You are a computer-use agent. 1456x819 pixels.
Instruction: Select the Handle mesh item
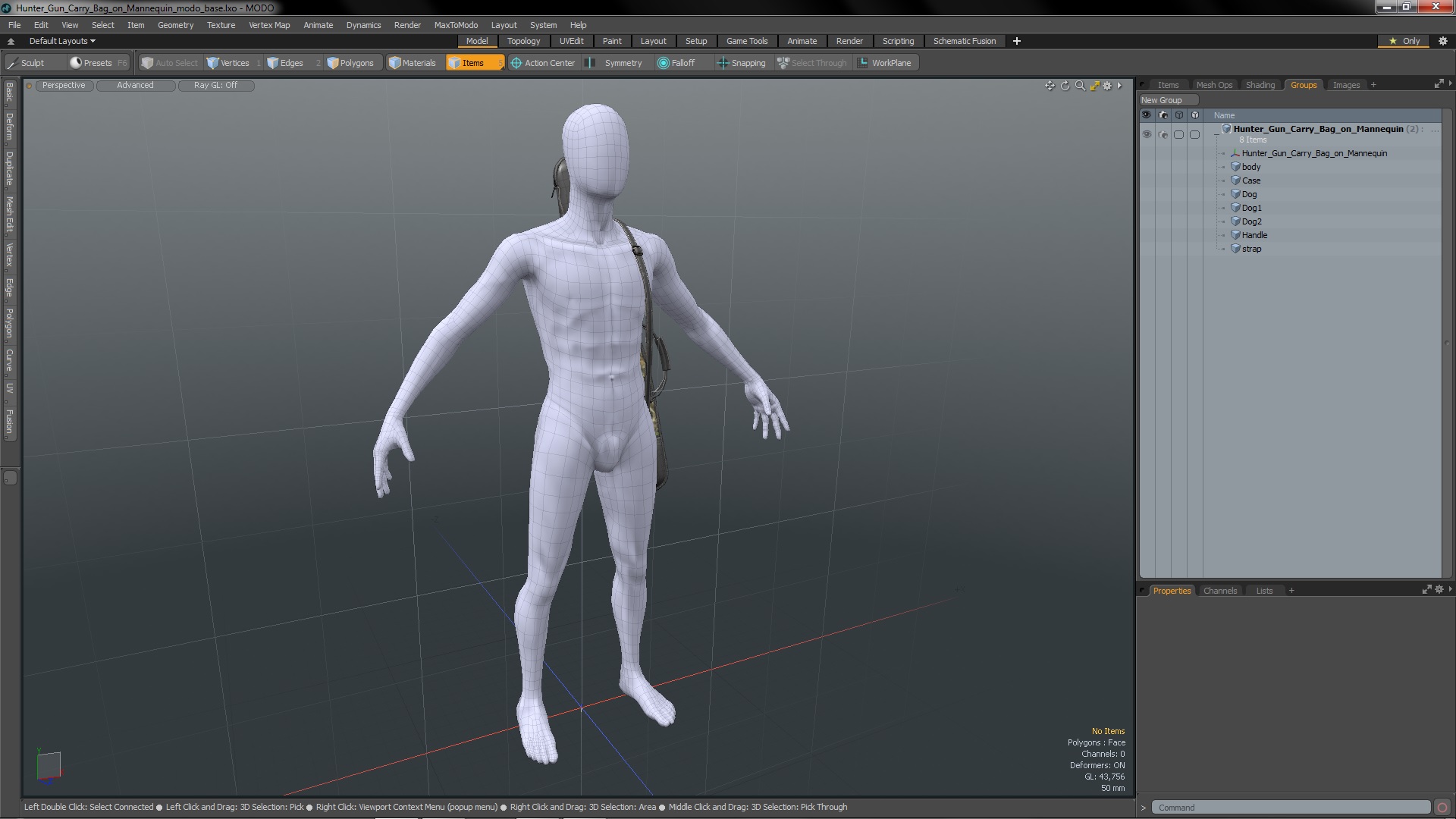[1254, 235]
